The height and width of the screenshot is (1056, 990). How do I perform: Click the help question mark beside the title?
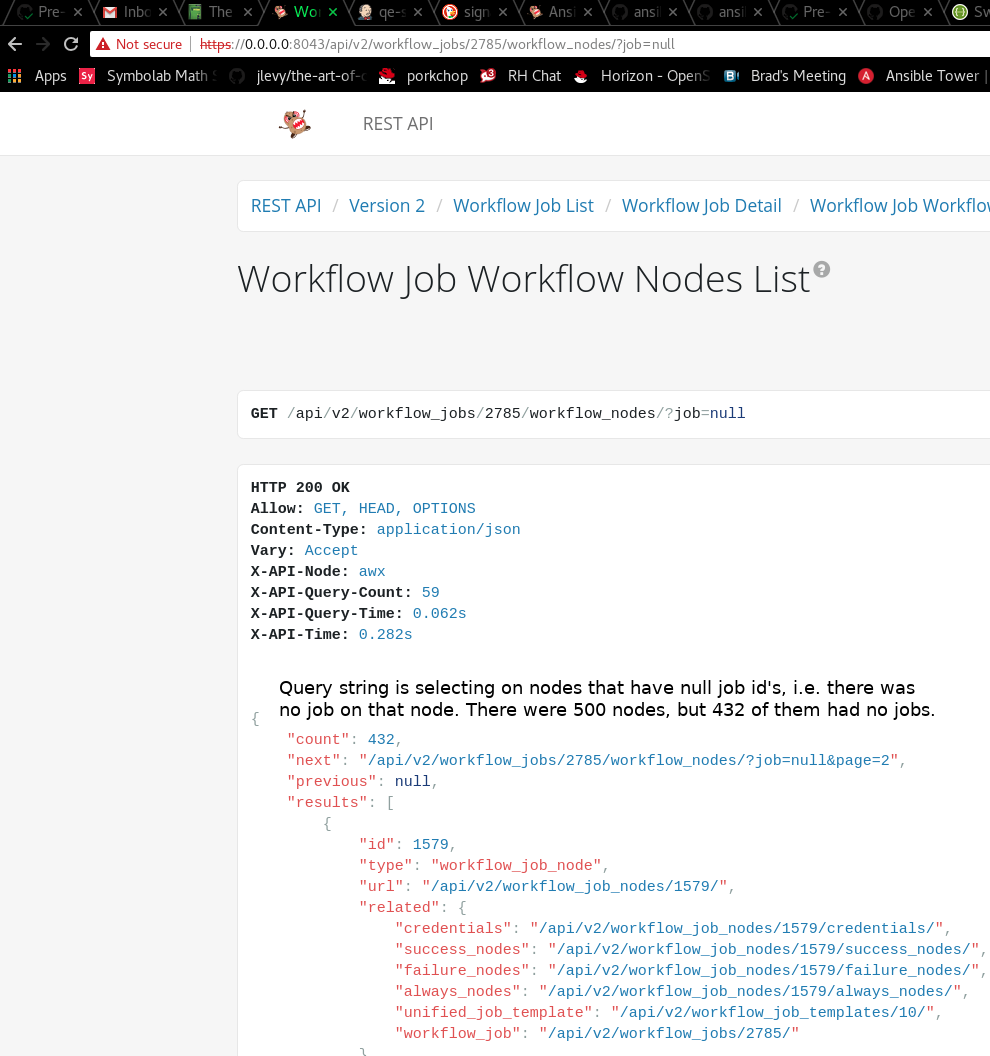pyautogui.click(x=822, y=269)
